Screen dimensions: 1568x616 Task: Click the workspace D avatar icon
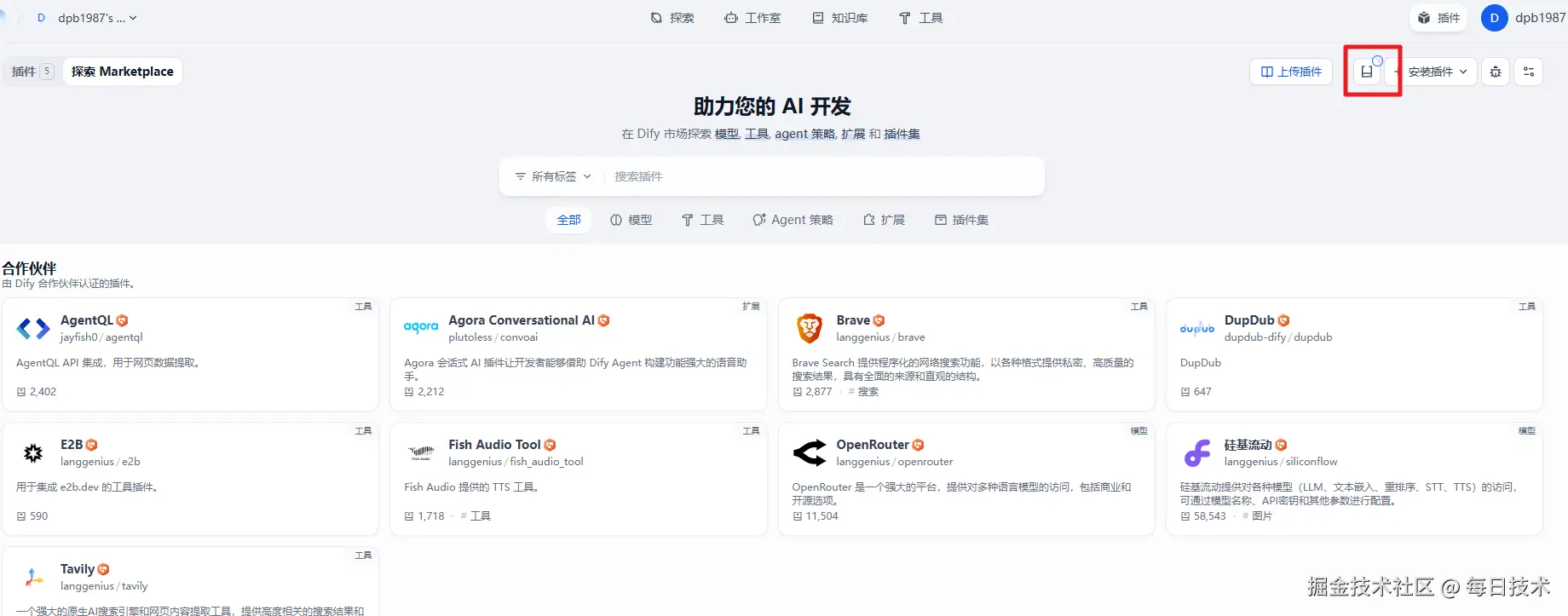[x=41, y=18]
